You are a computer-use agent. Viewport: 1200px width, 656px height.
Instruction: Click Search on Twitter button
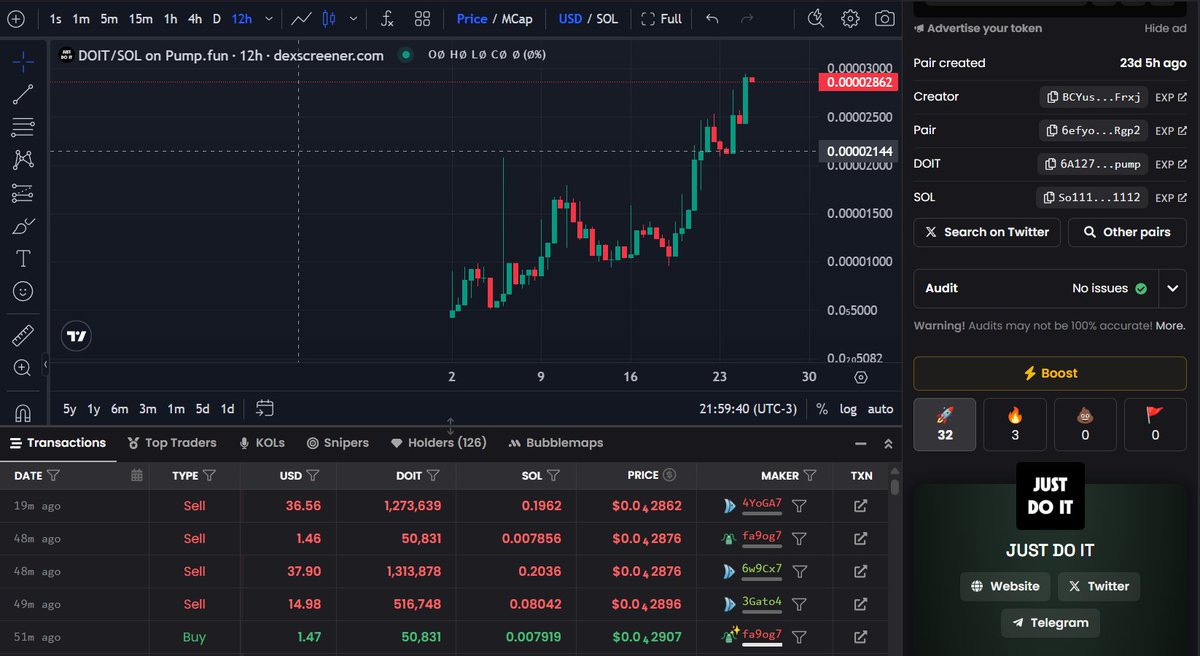pos(987,232)
